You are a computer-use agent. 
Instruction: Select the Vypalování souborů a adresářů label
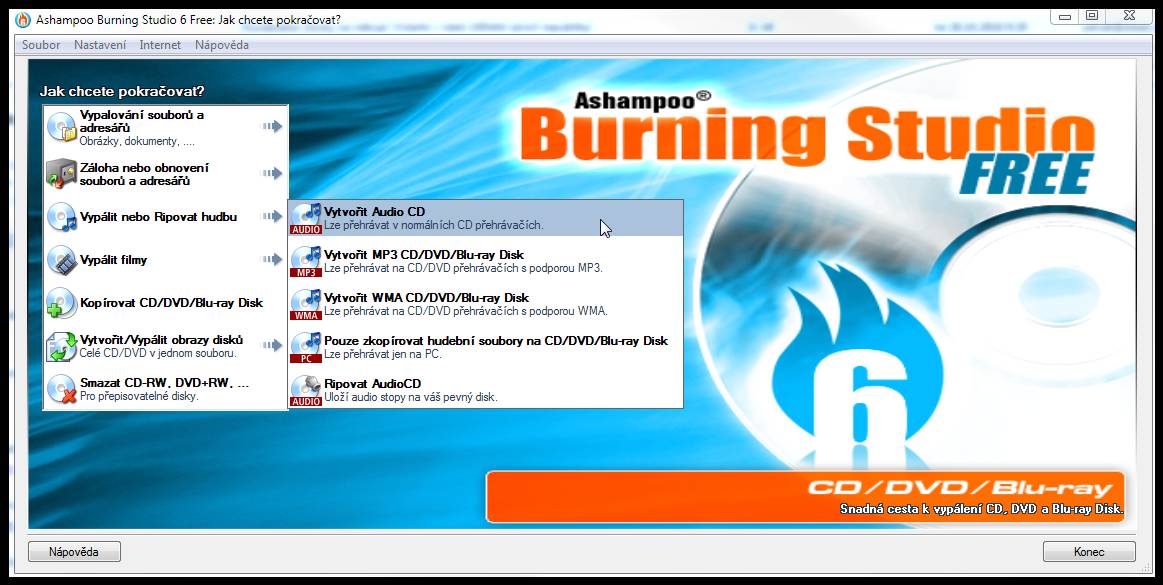pos(142,122)
